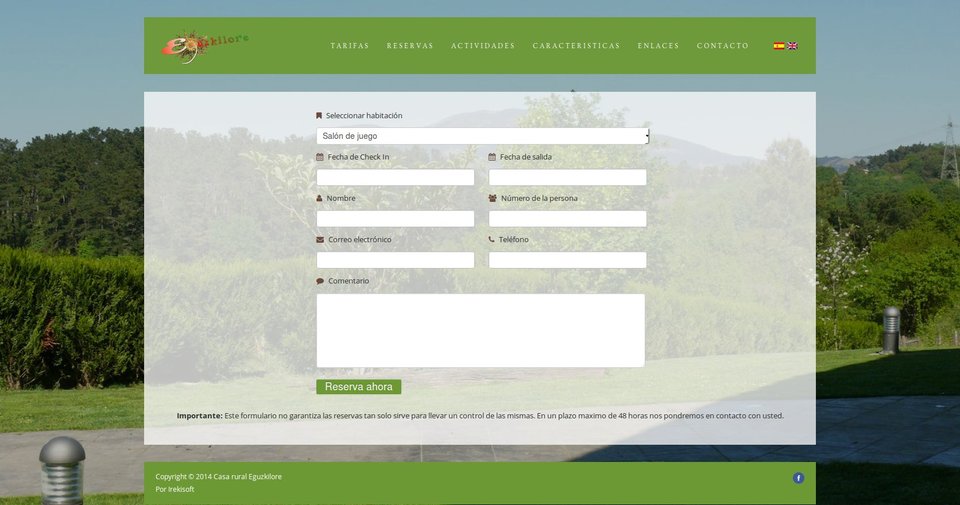Open the Facebook page icon
960x505 pixels.
pos(798,478)
